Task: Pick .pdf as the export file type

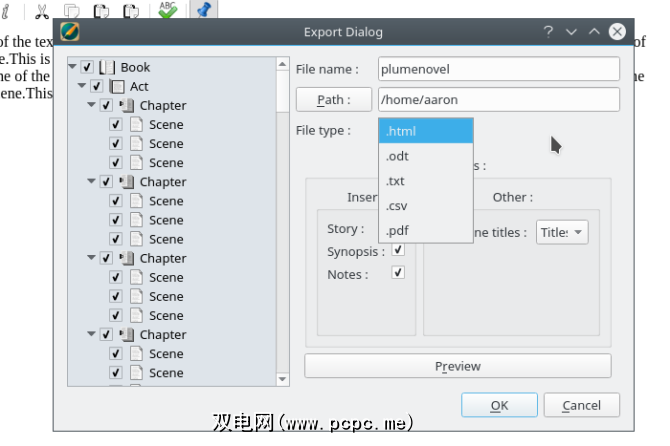Action: (426, 230)
